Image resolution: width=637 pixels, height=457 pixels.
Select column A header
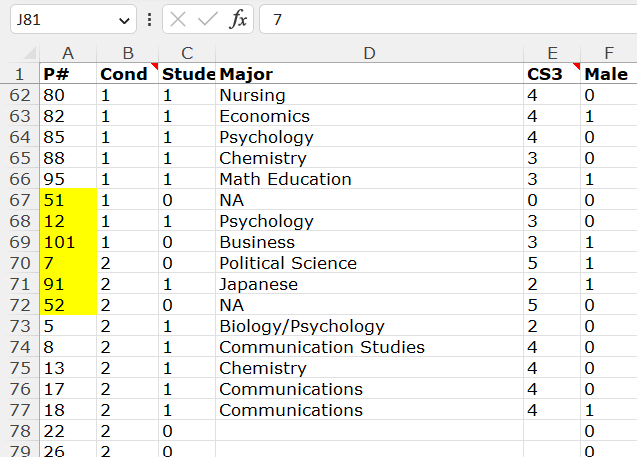click(x=68, y=53)
